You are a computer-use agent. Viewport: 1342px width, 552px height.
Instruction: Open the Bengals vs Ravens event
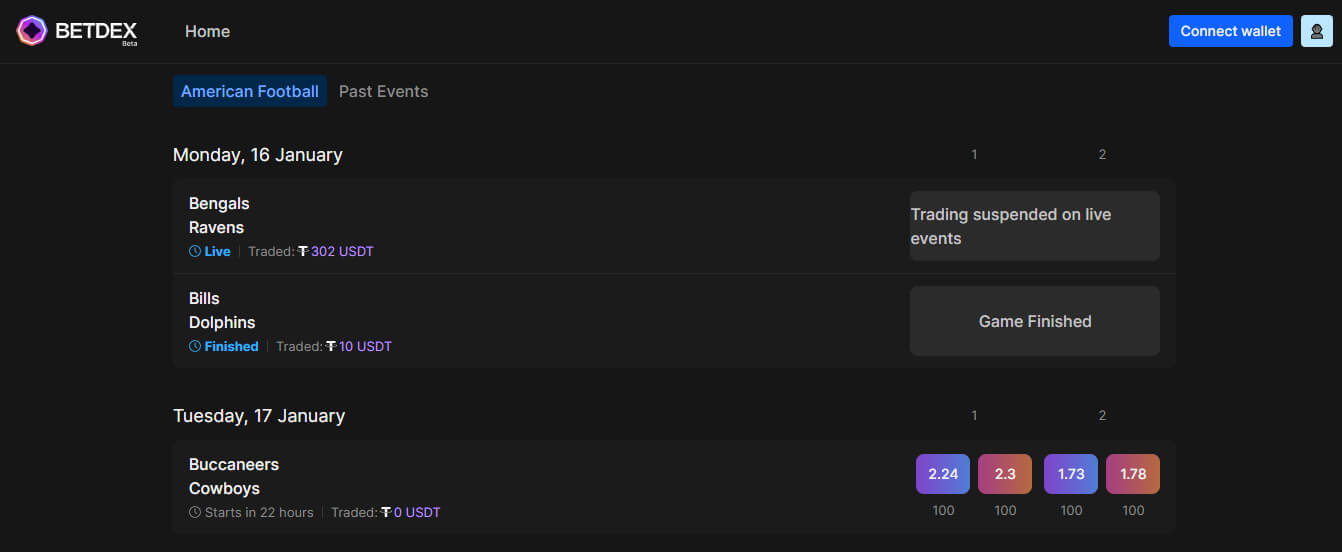219,215
